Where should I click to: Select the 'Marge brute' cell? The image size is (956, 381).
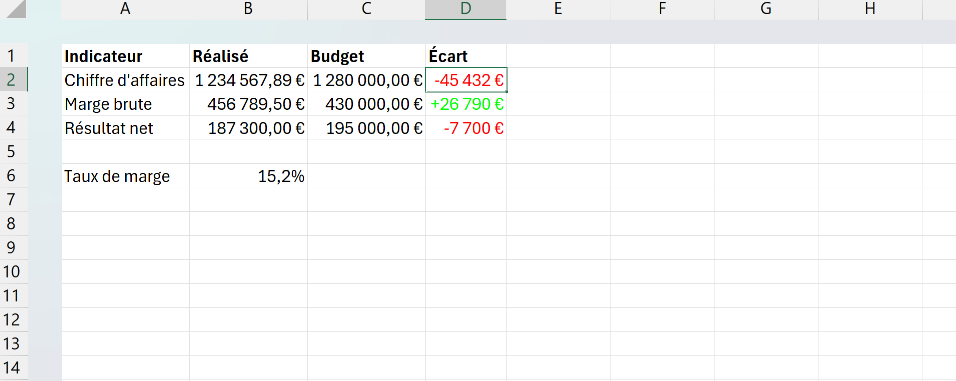click(x=126, y=104)
